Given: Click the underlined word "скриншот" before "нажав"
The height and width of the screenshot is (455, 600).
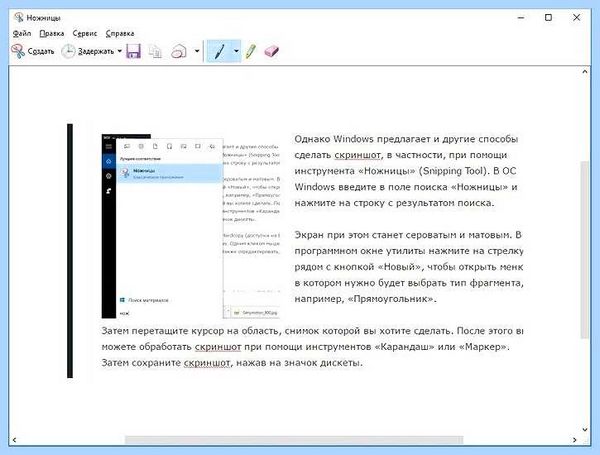Looking at the screenshot, I should tap(207, 362).
